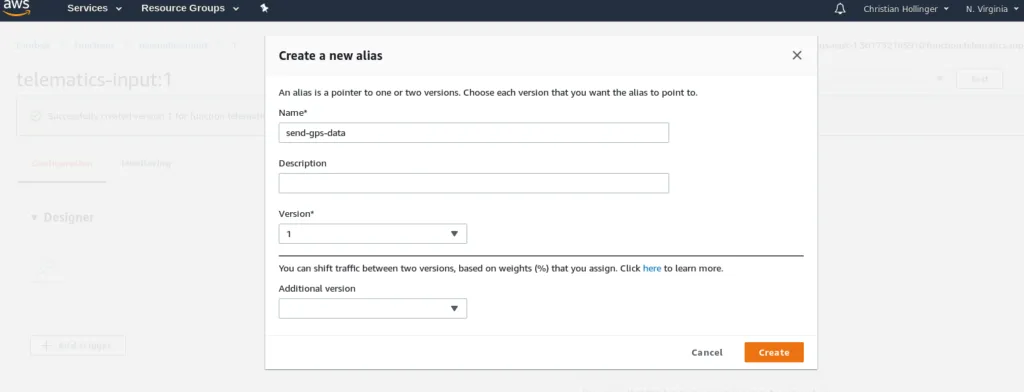Click the Add trigger button
Viewport: 1024px width, 392px height.
pos(78,346)
